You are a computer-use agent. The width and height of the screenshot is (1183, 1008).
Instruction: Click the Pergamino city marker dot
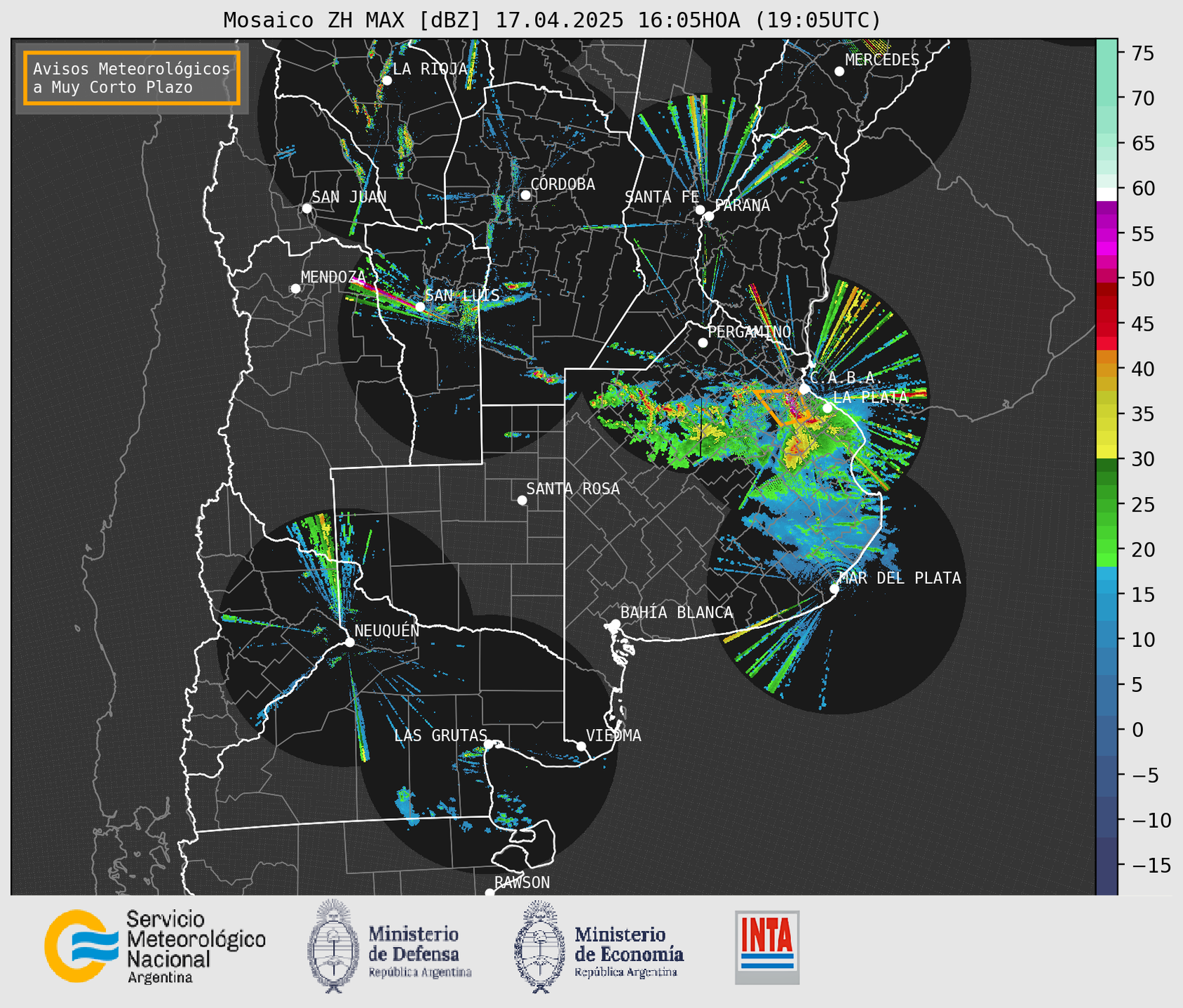pos(703,343)
